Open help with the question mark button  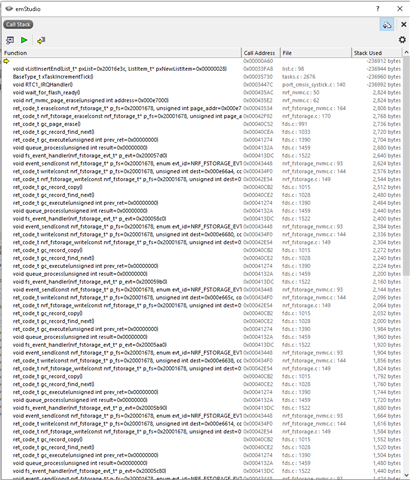(x=378, y=9)
